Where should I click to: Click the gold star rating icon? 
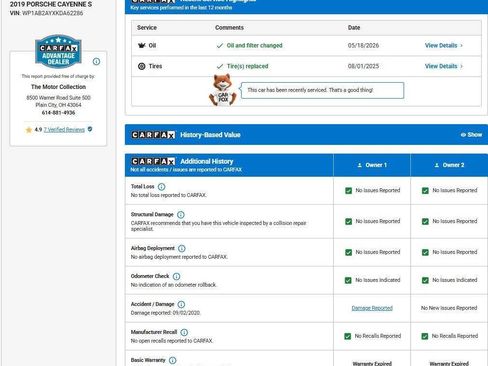(x=29, y=130)
